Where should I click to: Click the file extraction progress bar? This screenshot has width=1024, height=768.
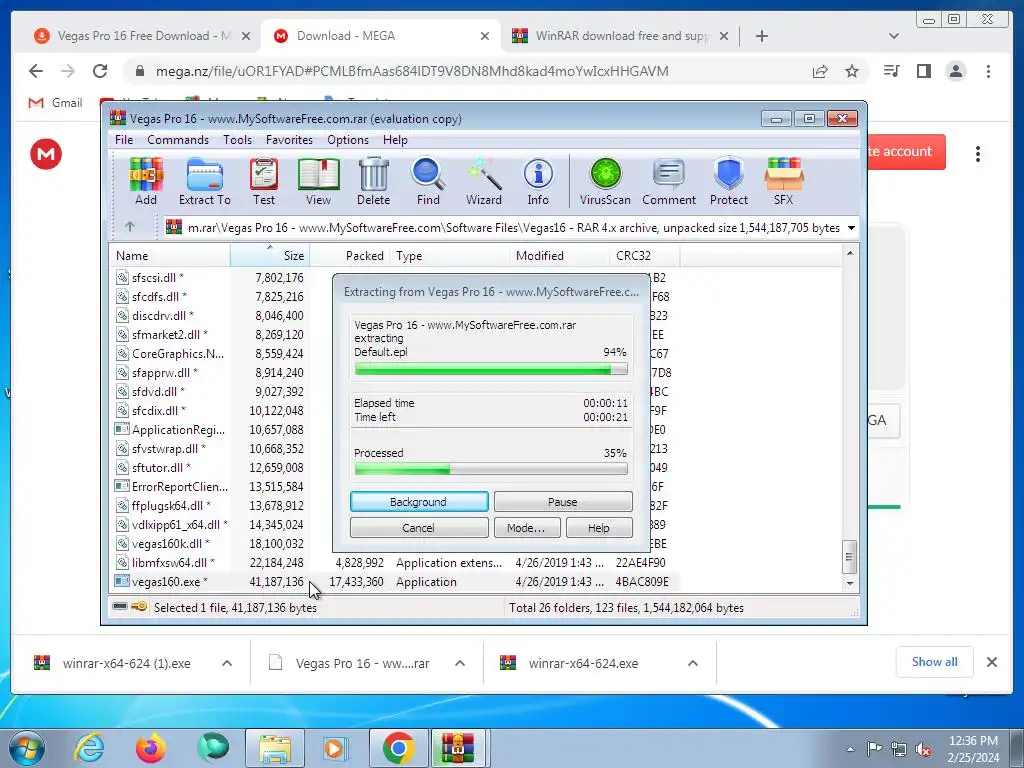click(x=491, y=370)
